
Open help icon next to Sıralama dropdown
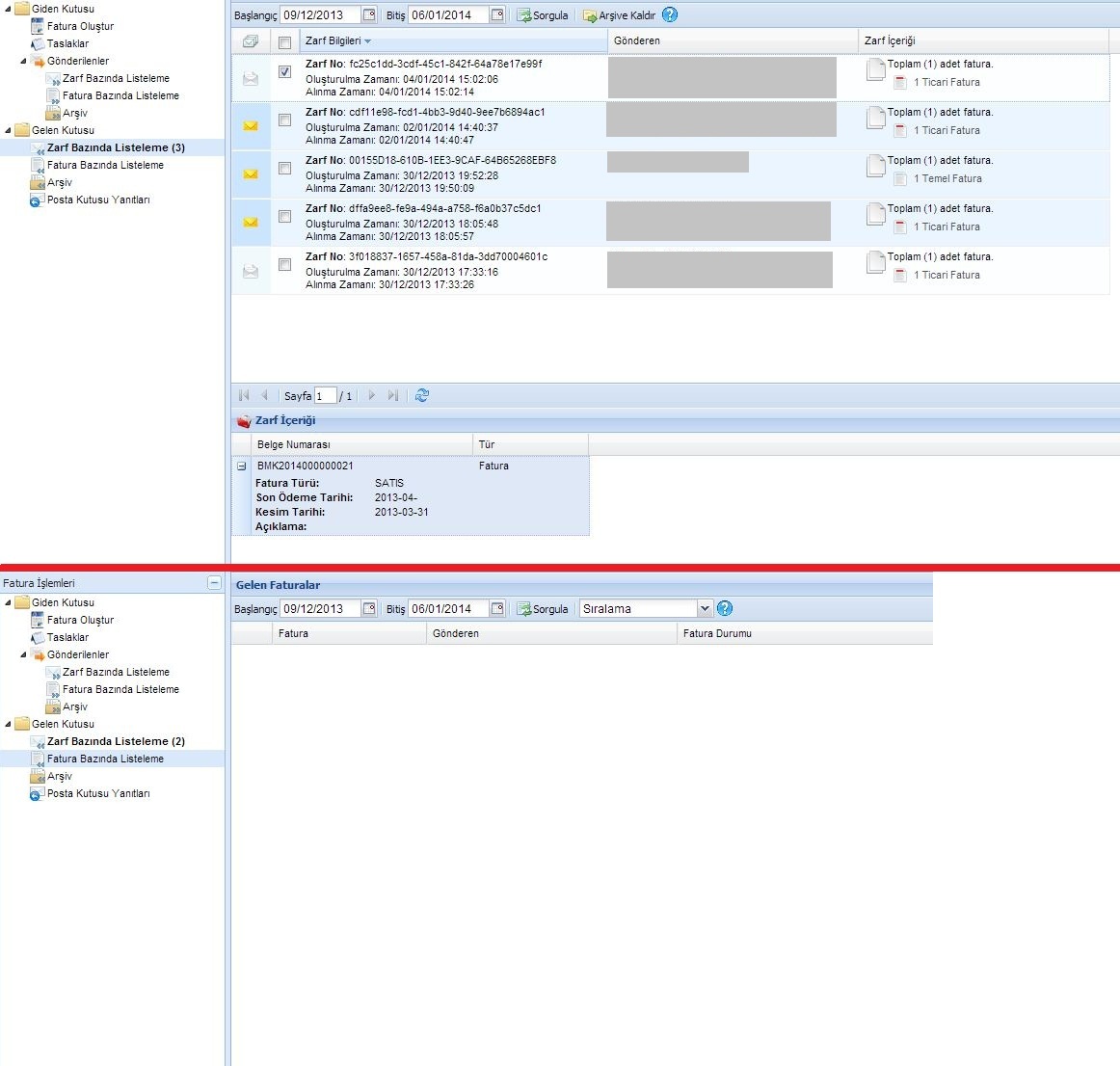725,608
